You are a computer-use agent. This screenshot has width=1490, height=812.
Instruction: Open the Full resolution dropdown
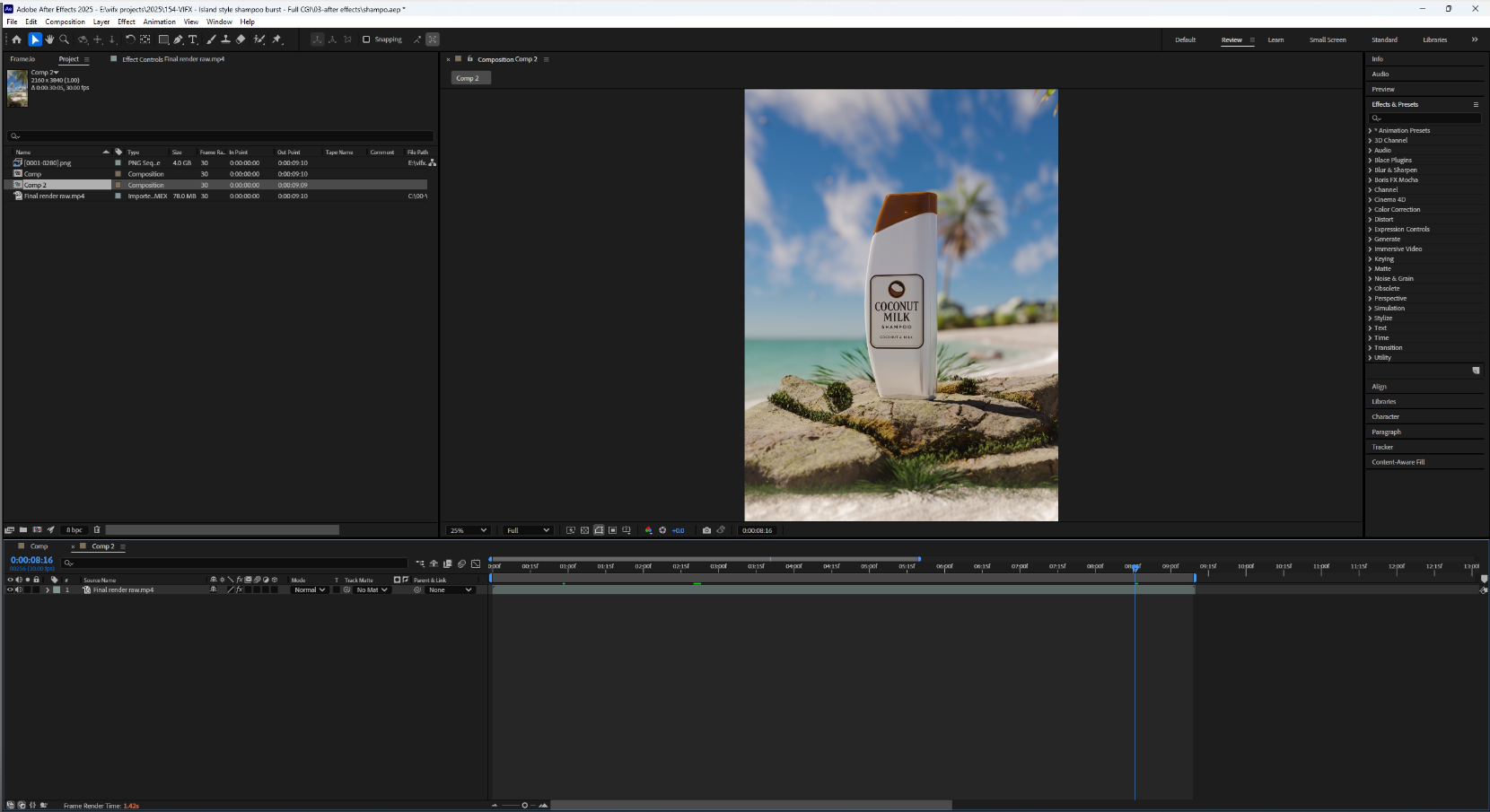tap(527, 530)
